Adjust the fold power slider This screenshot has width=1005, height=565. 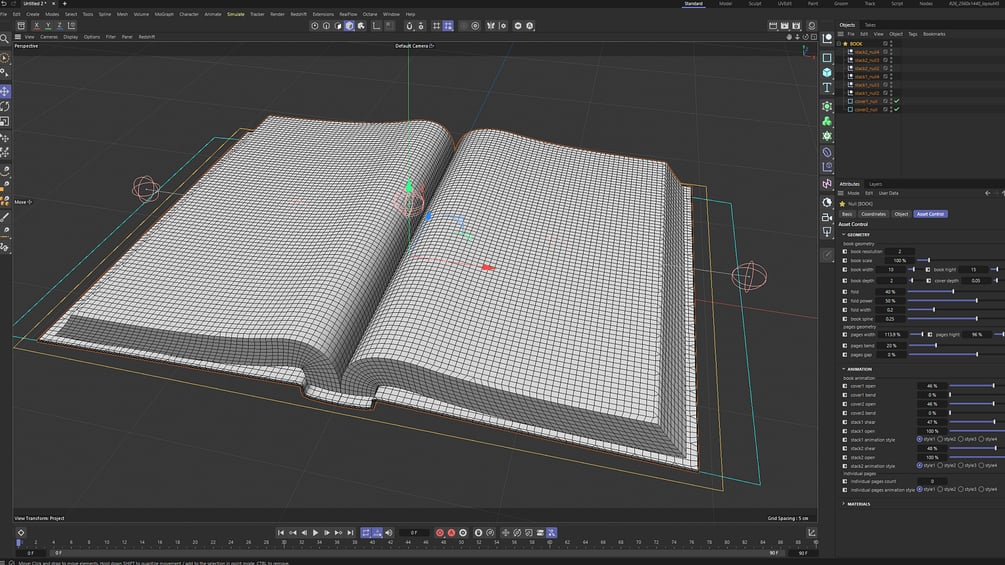[x=942, y=300]
